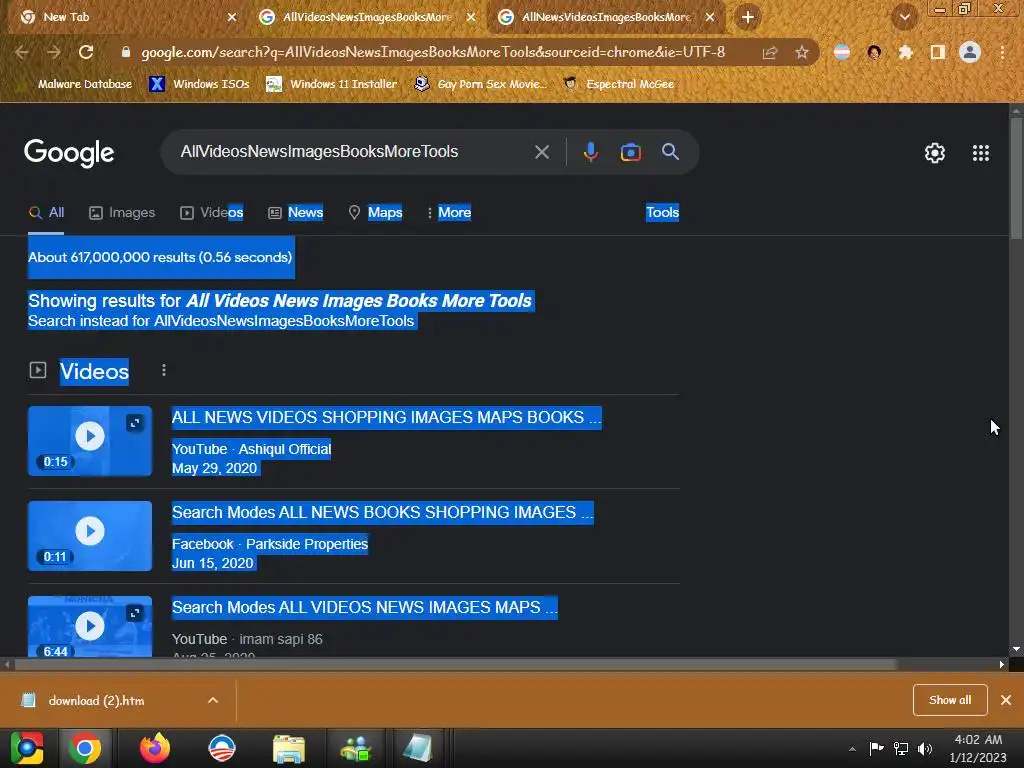Select the Videos search filter
Viewport: 1024px width, 768px height.
(212, 212)
